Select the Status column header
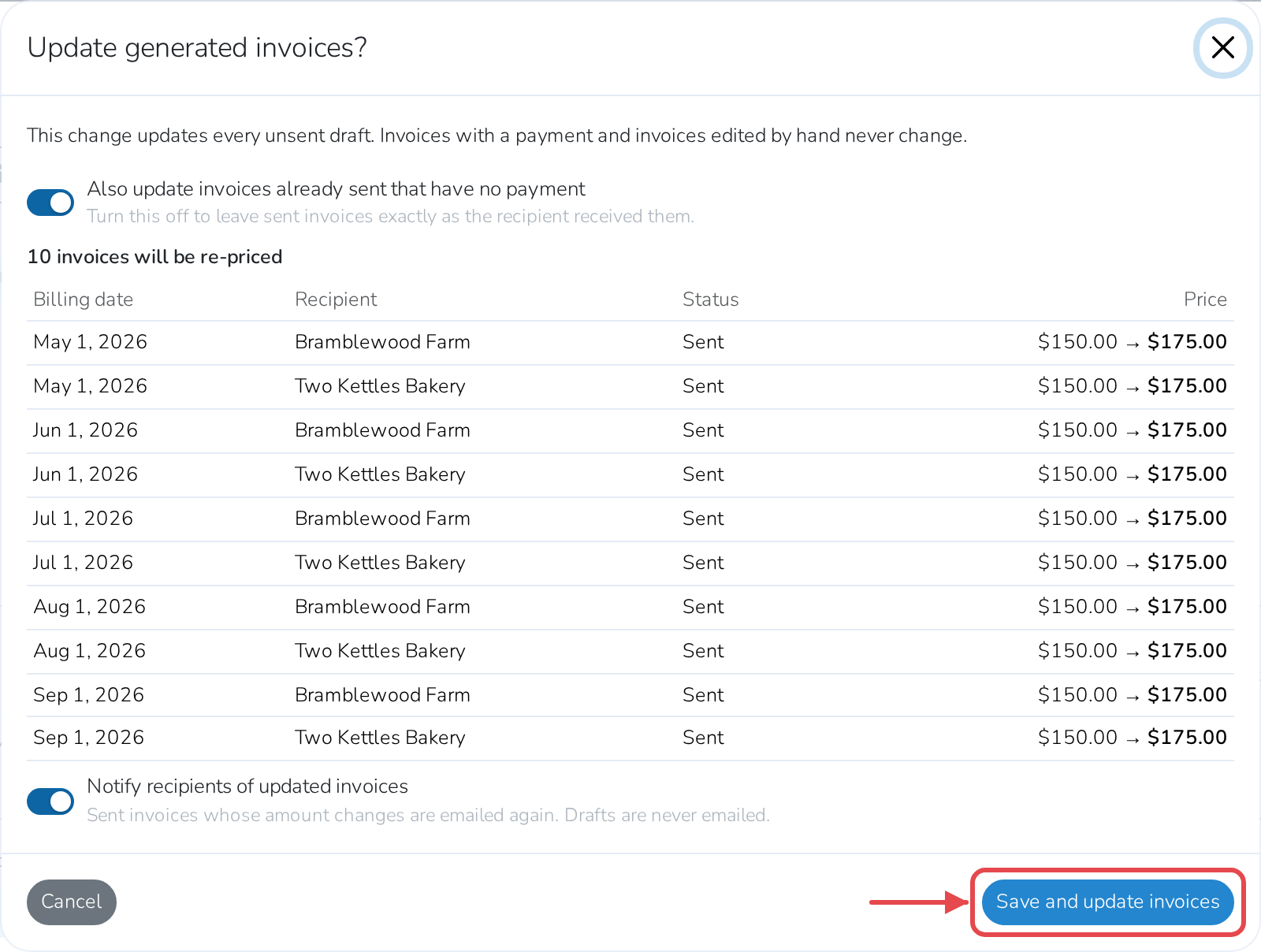 click(711, 299)
